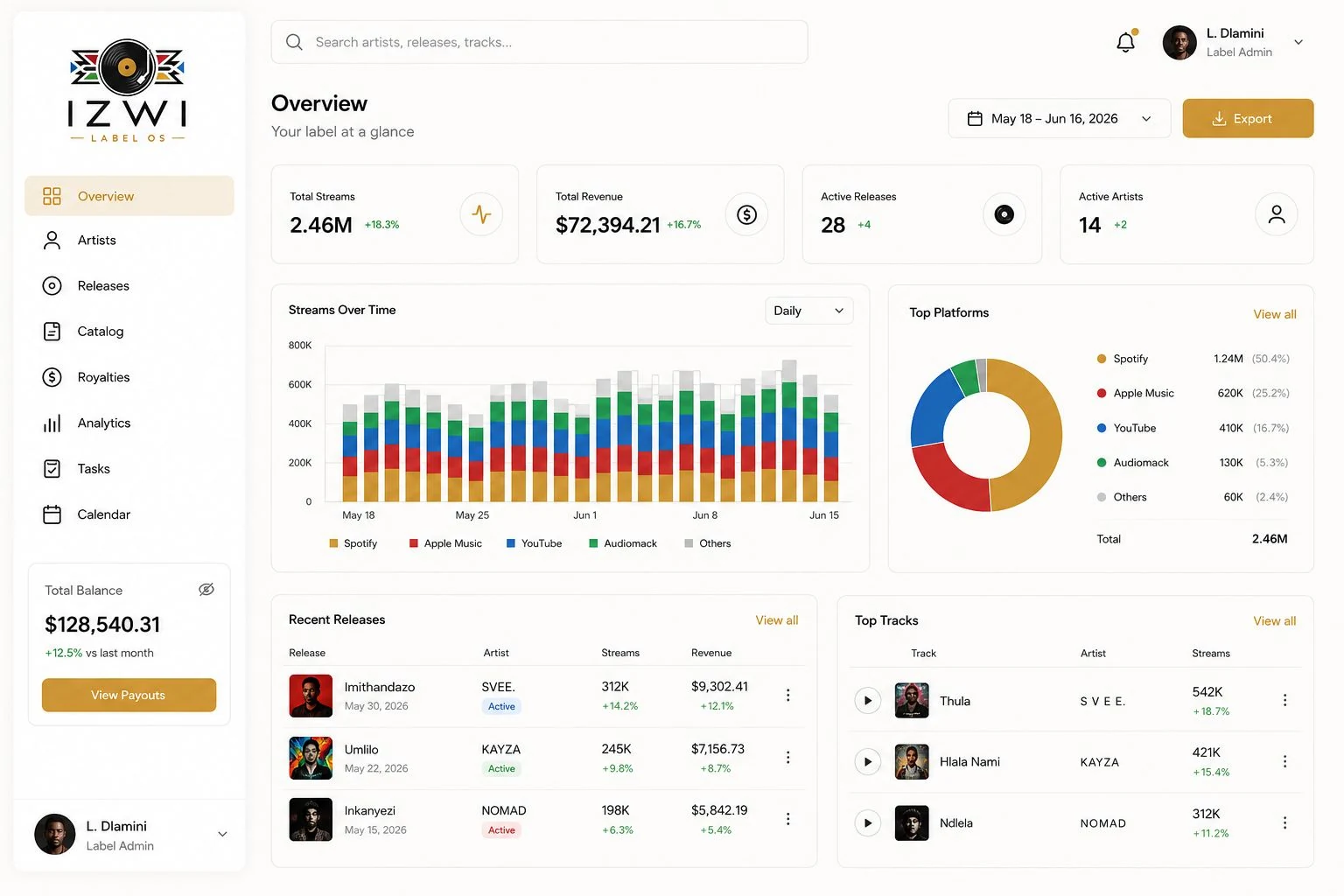Open more options for Hlala Nami track
Screen dimensions: 1344x896
point(1284,762)
